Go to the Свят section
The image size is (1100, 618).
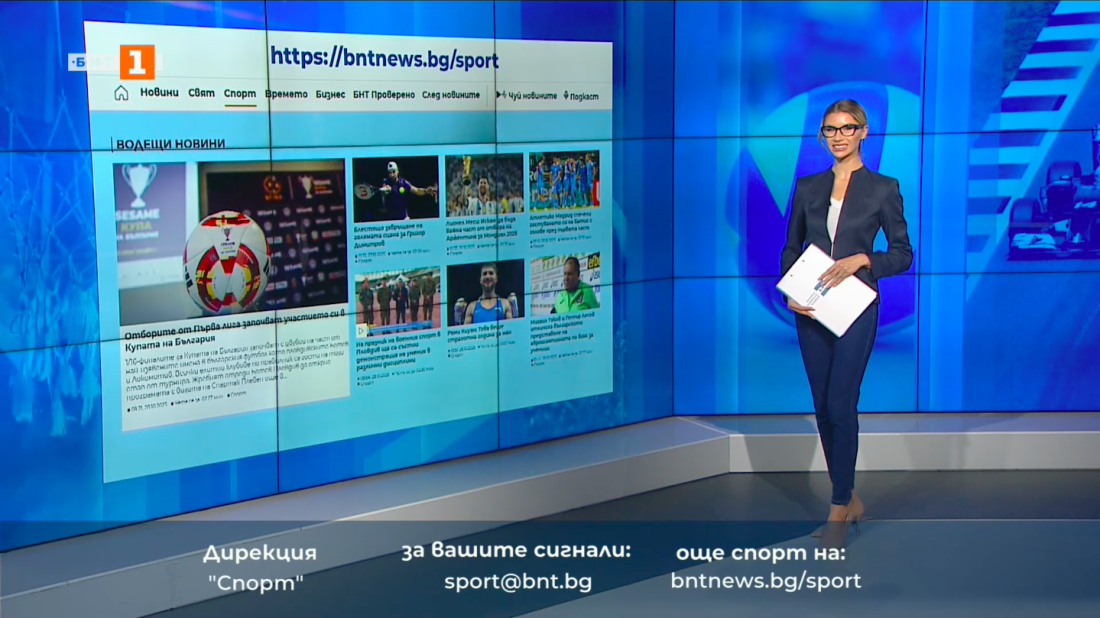tap(201, 93)
